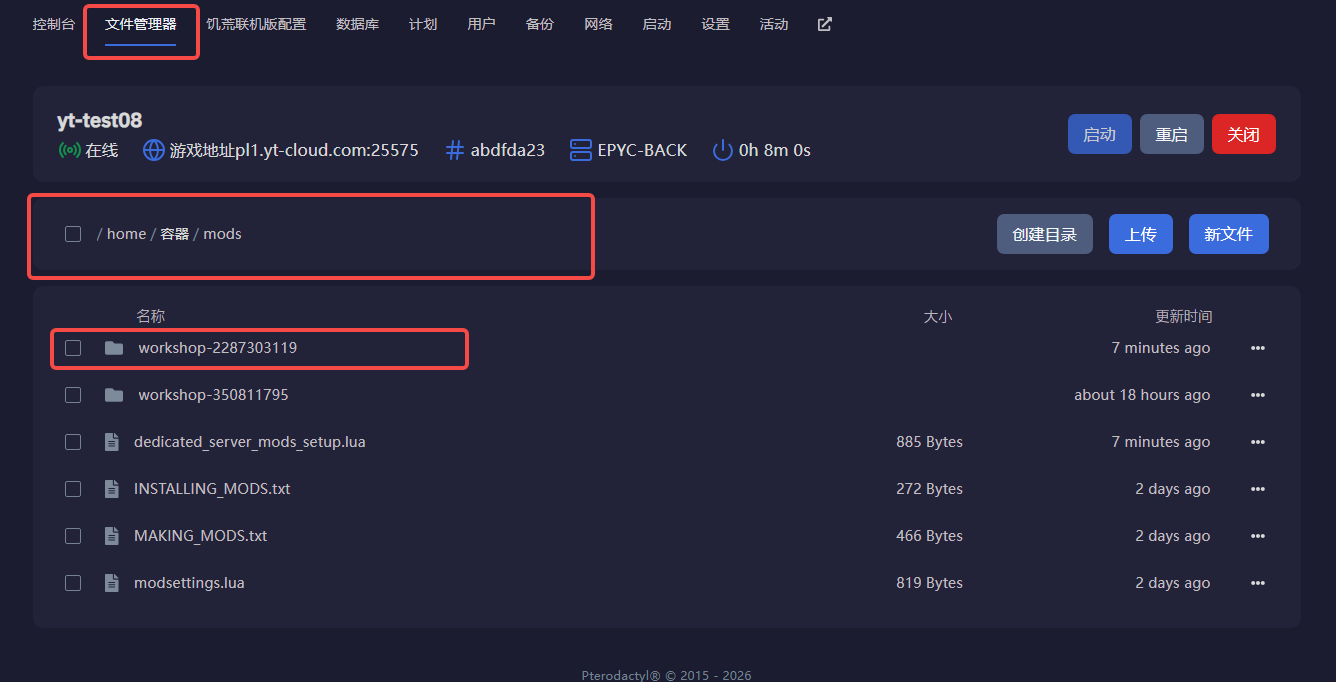The image size is (1336, 682).
Task: Click the server node icon beside EPYC-BACK
Action: [581, 150]
